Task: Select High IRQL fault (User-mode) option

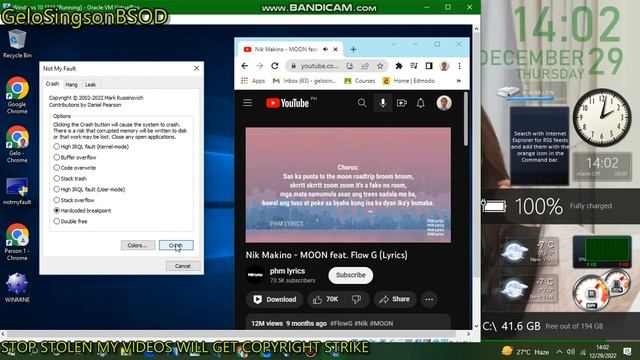Action: tap(89, 189)
